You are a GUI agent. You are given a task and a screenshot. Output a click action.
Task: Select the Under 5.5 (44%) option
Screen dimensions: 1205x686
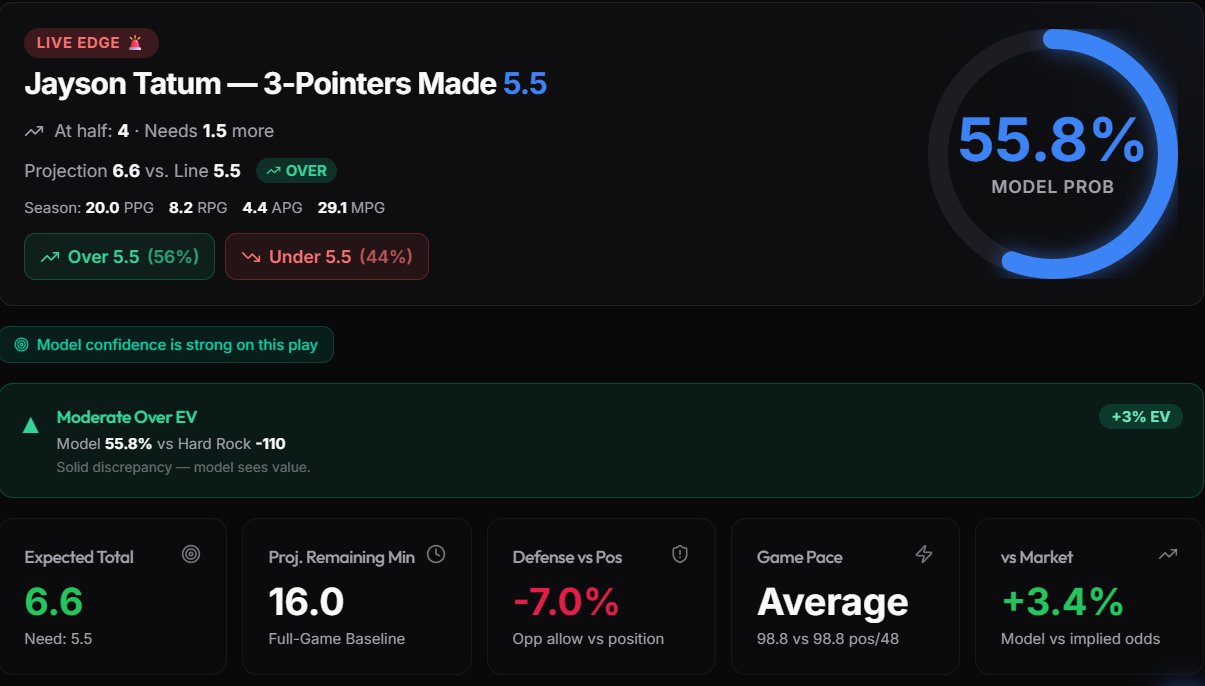pyautogui.click(x=327, y=257)
